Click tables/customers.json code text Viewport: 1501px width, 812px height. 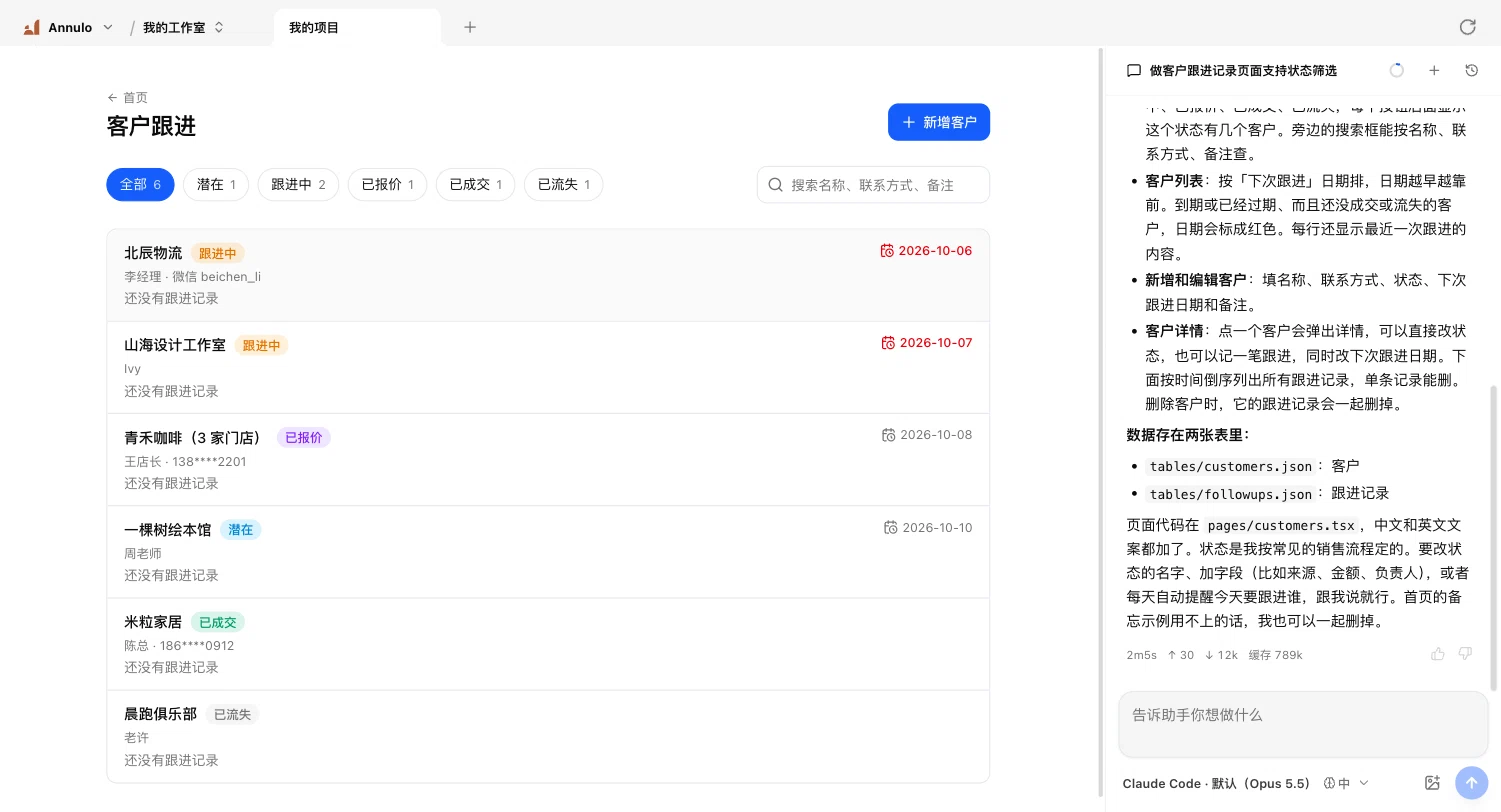tap(1230, 466)
